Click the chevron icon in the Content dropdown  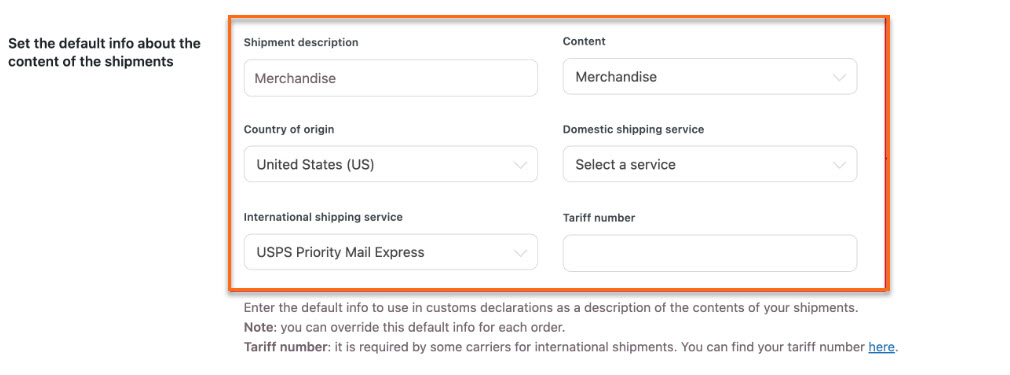pos(839,77)
